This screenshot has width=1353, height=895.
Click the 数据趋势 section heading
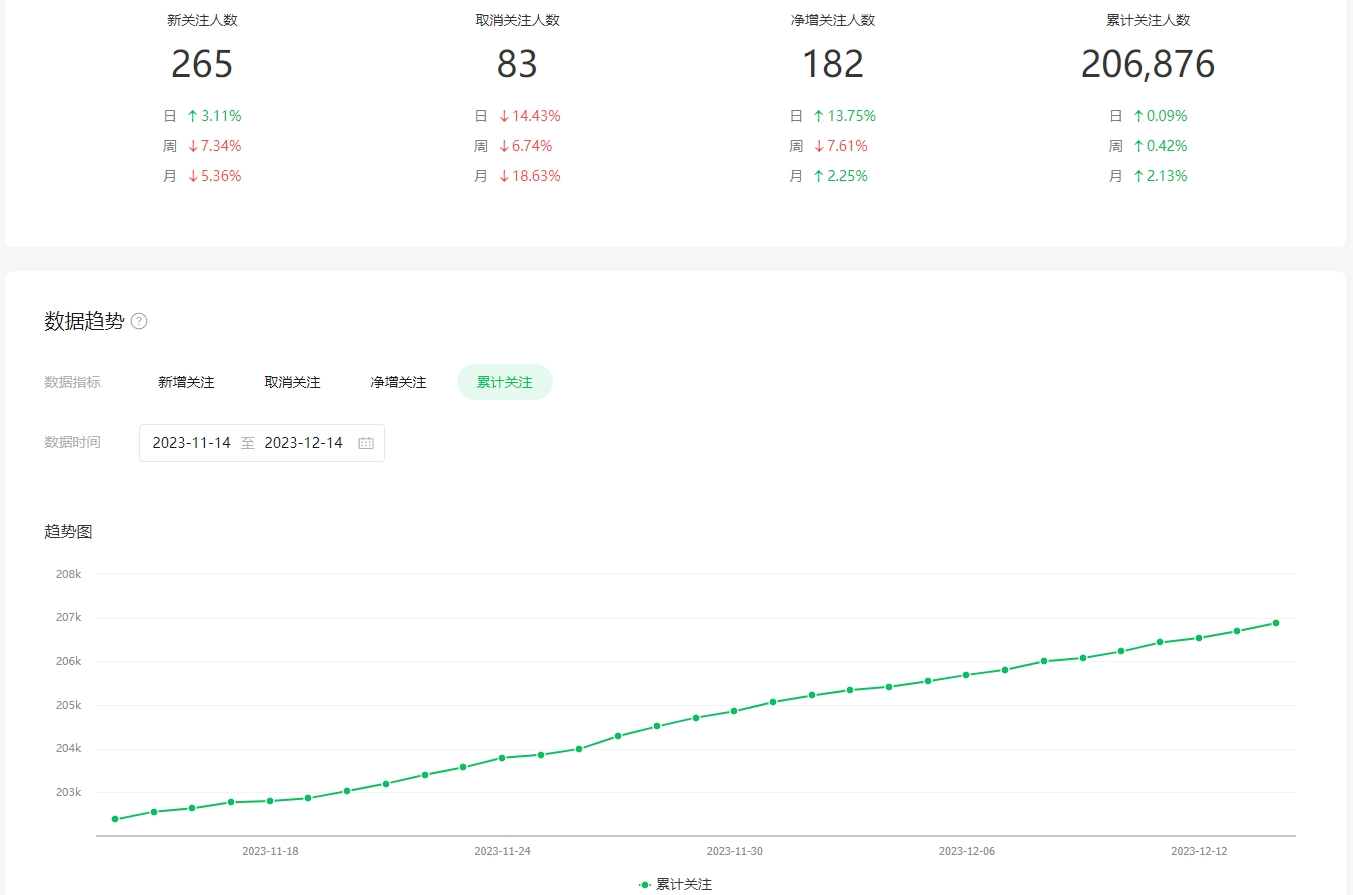84,322
